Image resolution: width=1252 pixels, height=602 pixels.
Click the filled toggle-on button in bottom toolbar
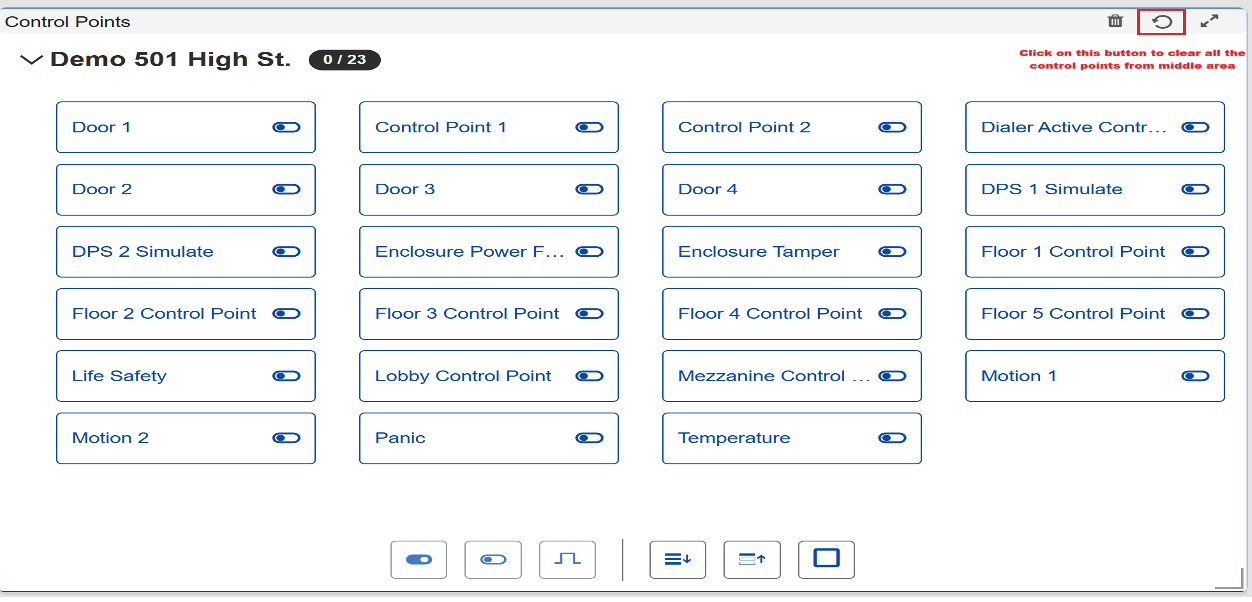point(418,560)
